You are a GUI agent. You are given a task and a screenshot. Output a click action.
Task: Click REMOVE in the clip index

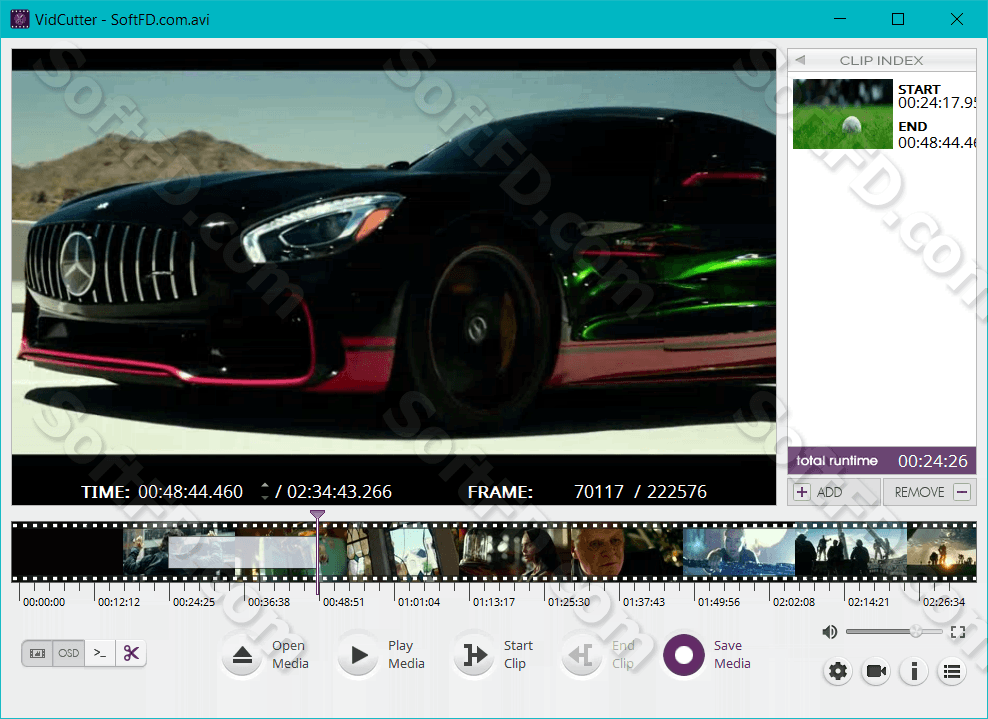pos(929,492)
